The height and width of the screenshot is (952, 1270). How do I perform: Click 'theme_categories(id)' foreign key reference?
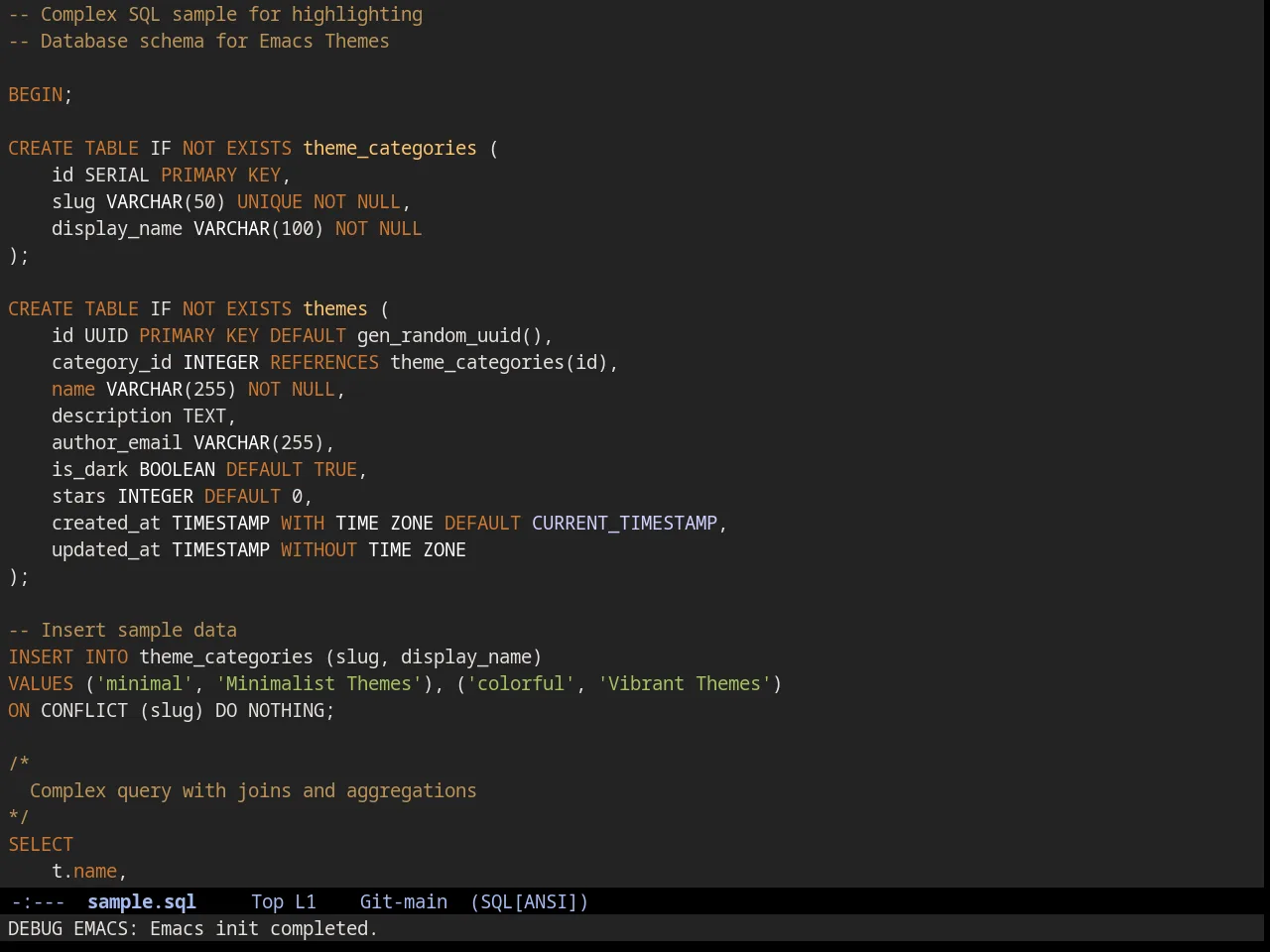(499, 362)
